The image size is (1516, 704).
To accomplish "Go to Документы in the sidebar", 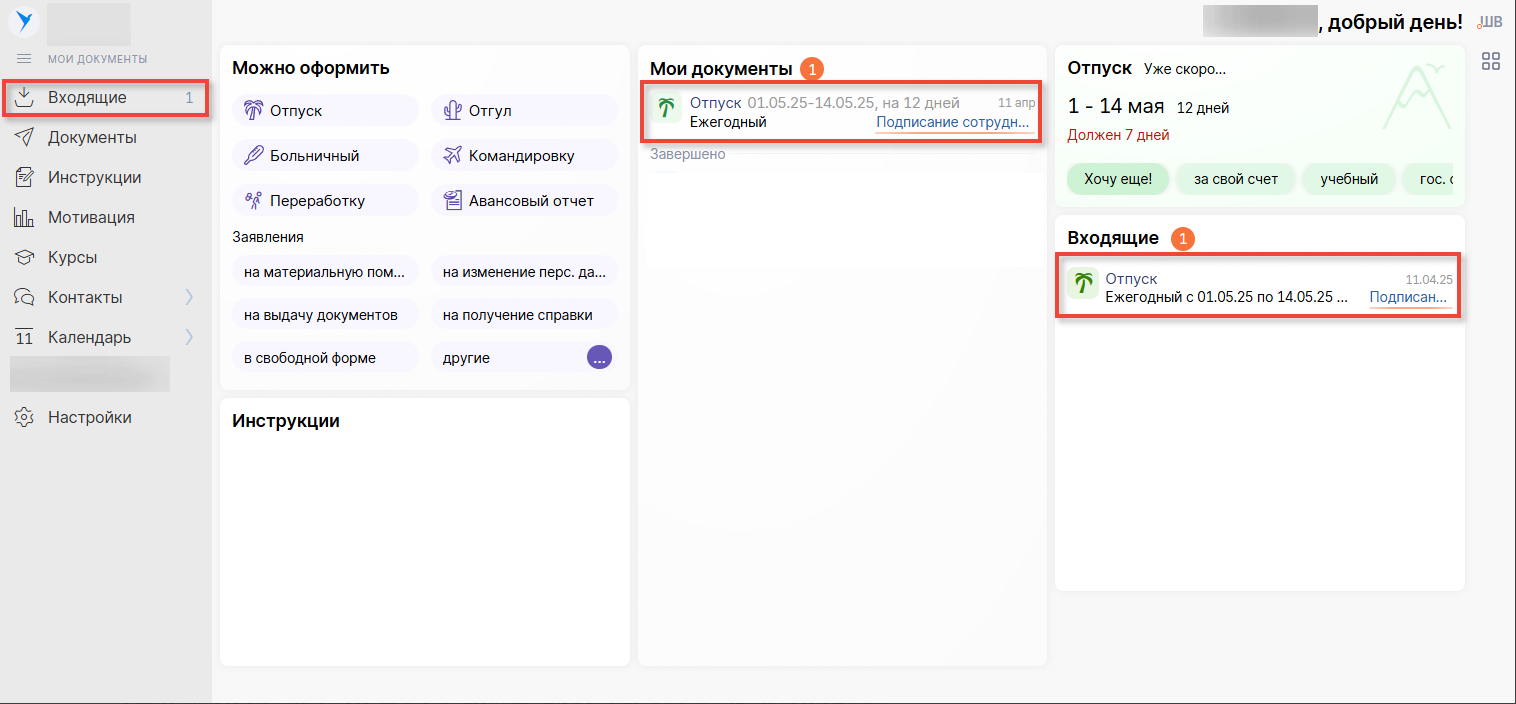I will coord(92,138).
